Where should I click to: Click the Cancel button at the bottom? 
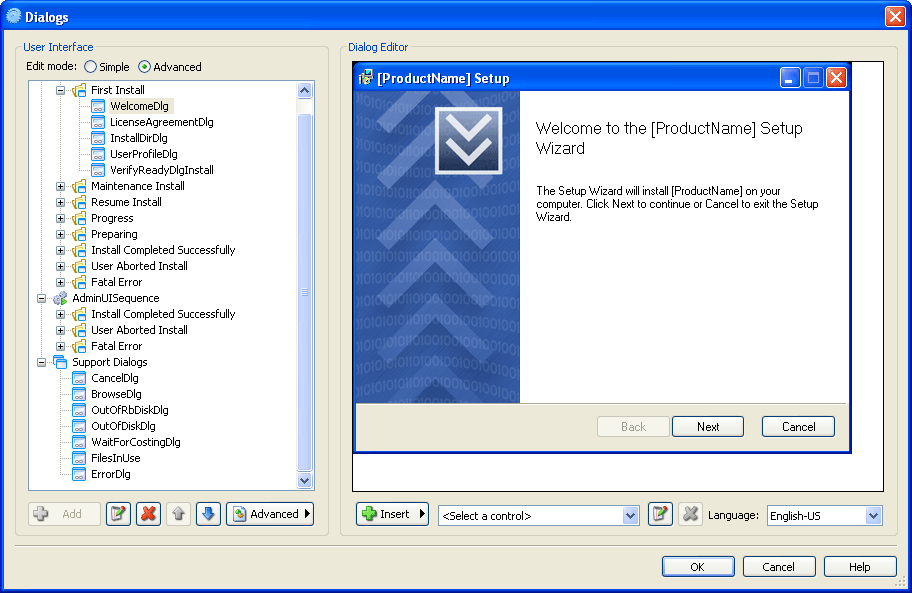coord(779,567)
